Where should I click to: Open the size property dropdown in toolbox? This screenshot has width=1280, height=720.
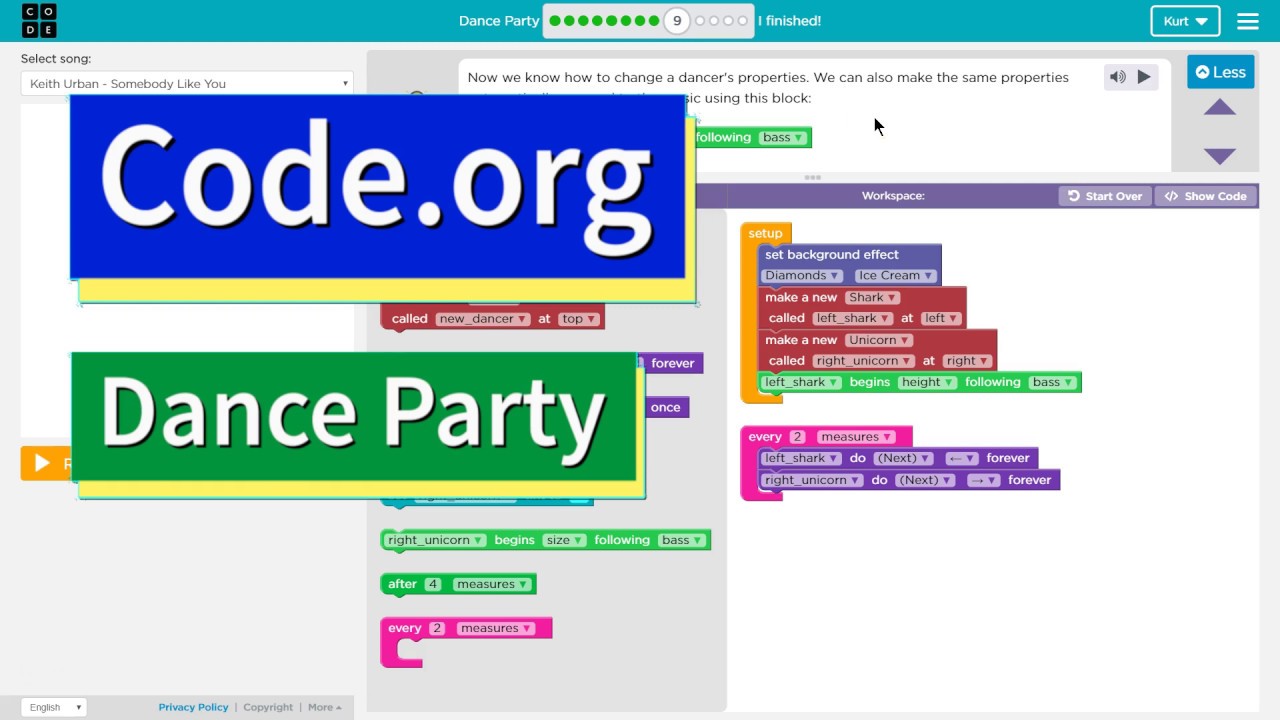[564, 540]
